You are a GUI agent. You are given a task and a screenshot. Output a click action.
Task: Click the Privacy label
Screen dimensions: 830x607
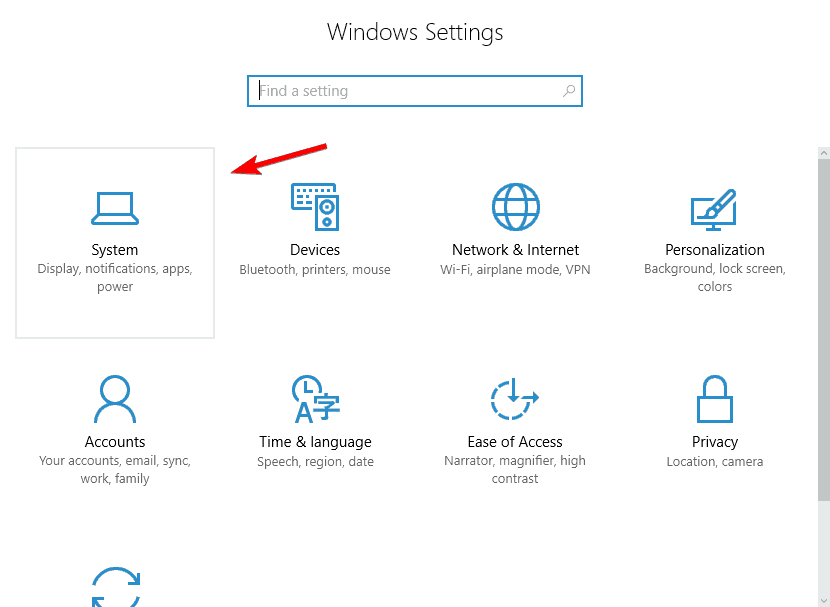click(x=715, y=442)
